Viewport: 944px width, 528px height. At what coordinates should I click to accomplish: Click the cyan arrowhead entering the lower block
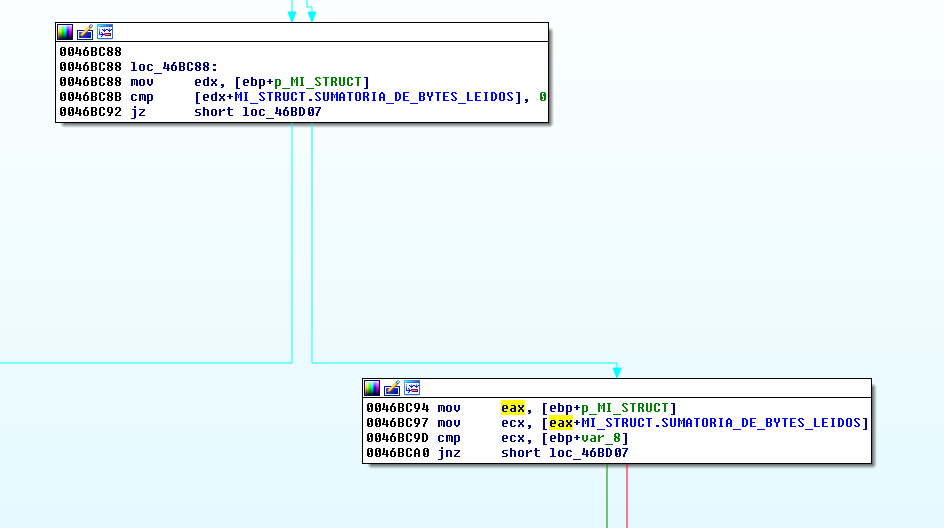[x=617, y=372]
